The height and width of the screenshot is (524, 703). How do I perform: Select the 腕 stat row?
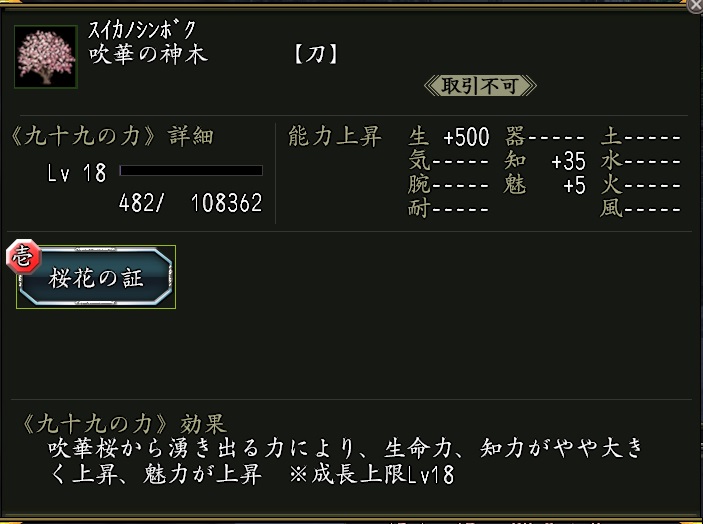point(449,186)
